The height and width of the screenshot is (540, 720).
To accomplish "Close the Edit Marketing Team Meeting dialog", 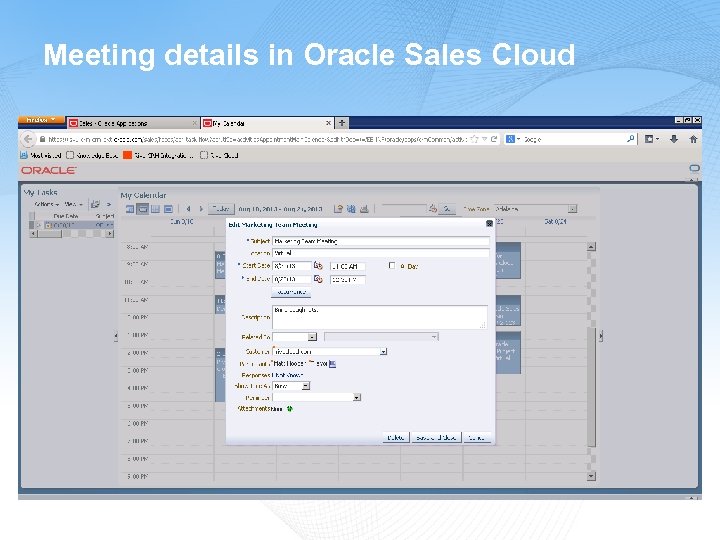I will (x=489, y=223).
